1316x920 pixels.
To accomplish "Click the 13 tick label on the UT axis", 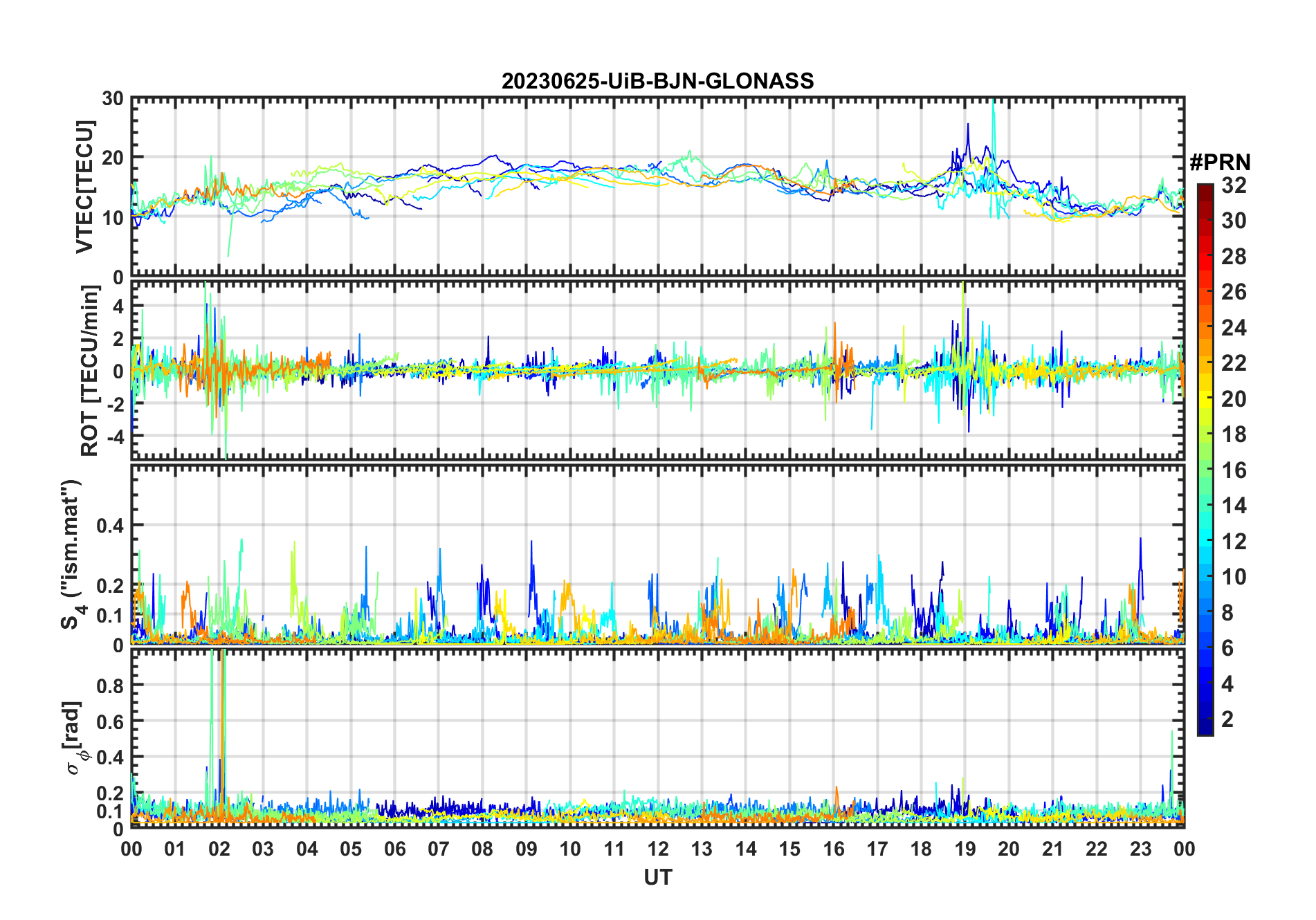I will (702, 849).
